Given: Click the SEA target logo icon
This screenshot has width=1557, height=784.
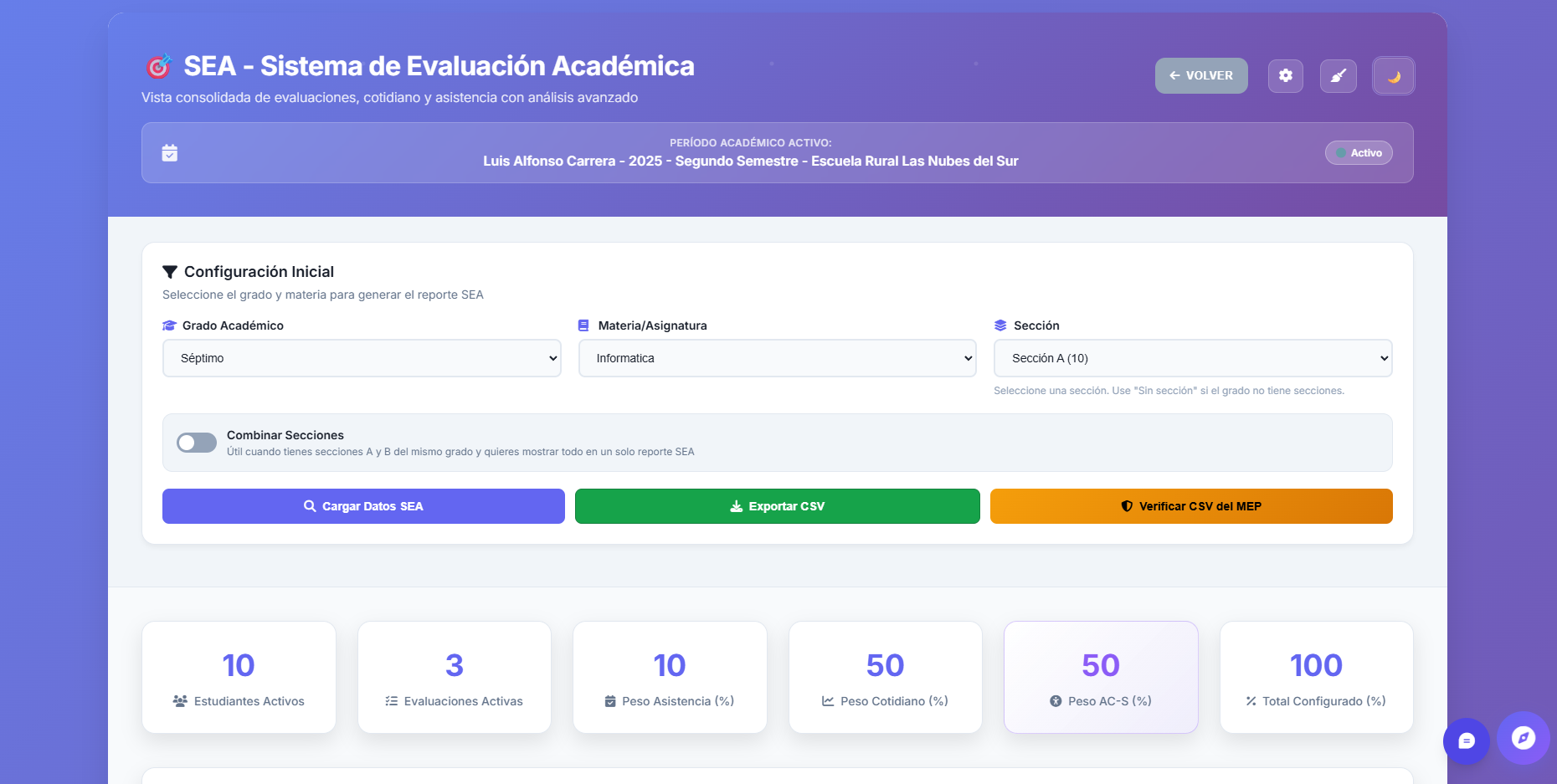Looking at the screenshot, I should 158,66.
